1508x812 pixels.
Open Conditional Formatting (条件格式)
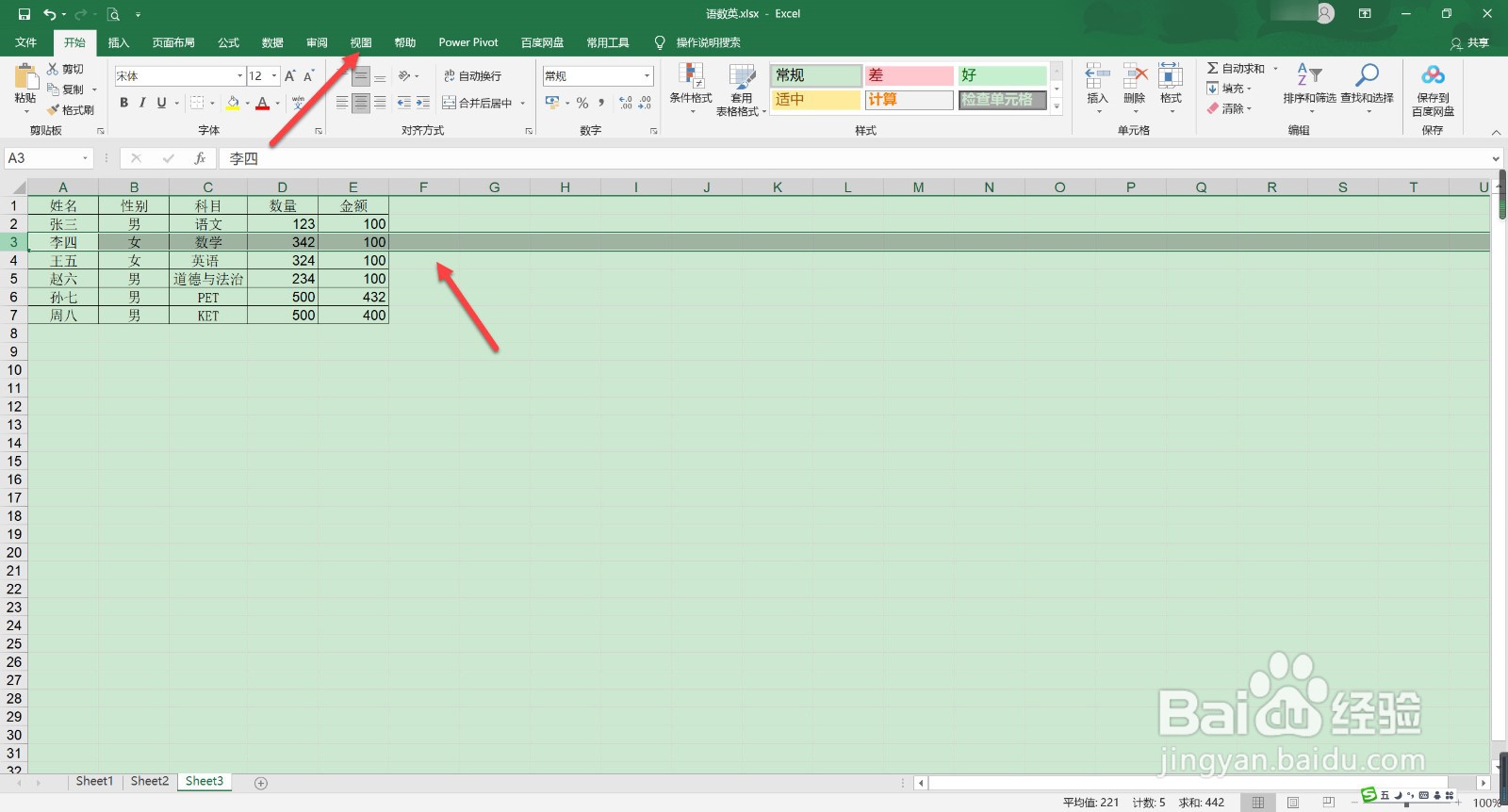[691, 88]
